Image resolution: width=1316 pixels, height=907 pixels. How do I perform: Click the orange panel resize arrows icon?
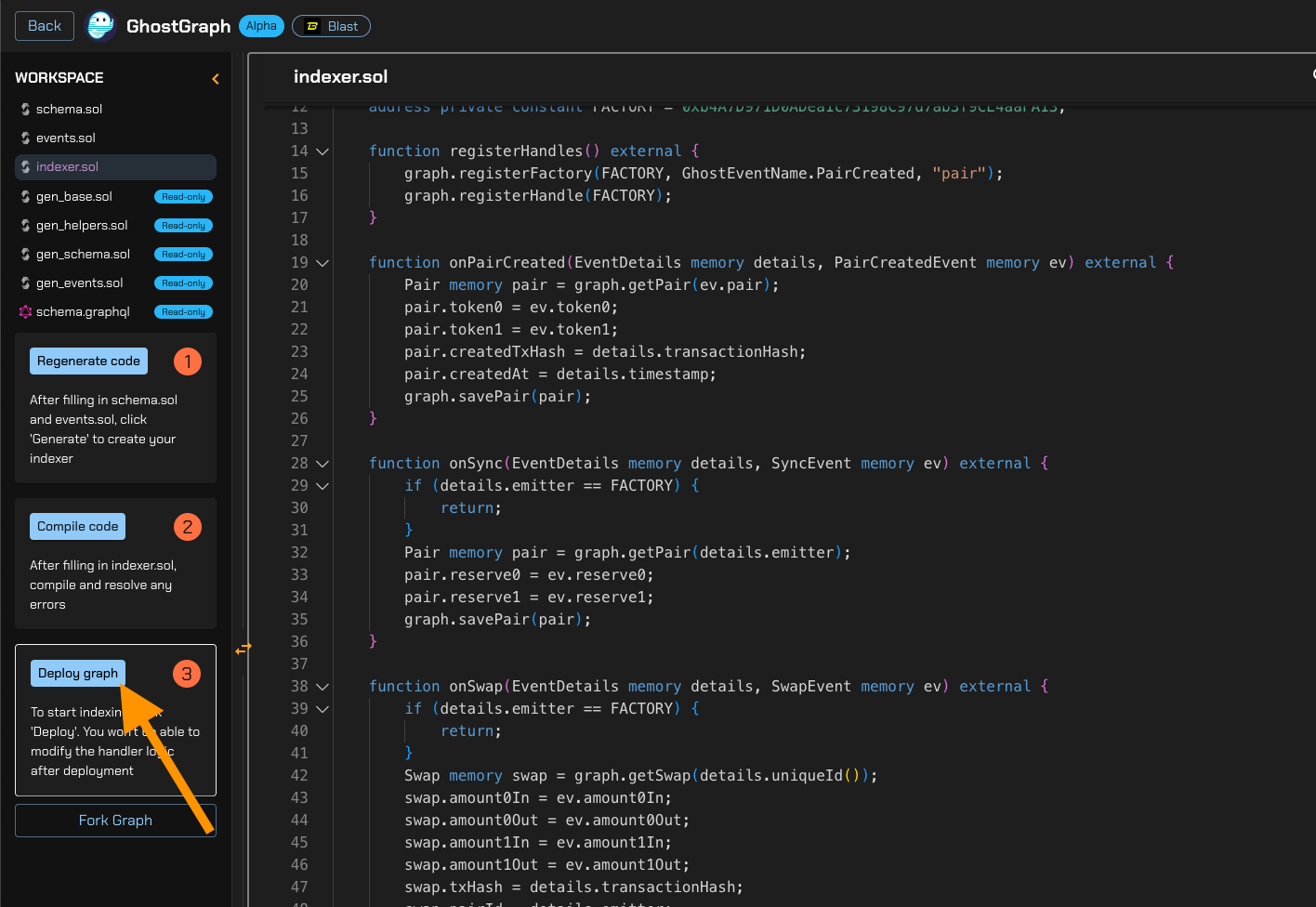click(x=243, y=649)
